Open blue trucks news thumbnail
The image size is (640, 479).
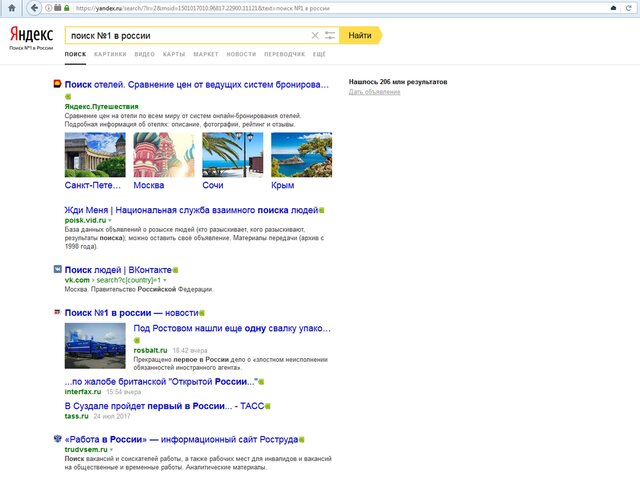95,346
